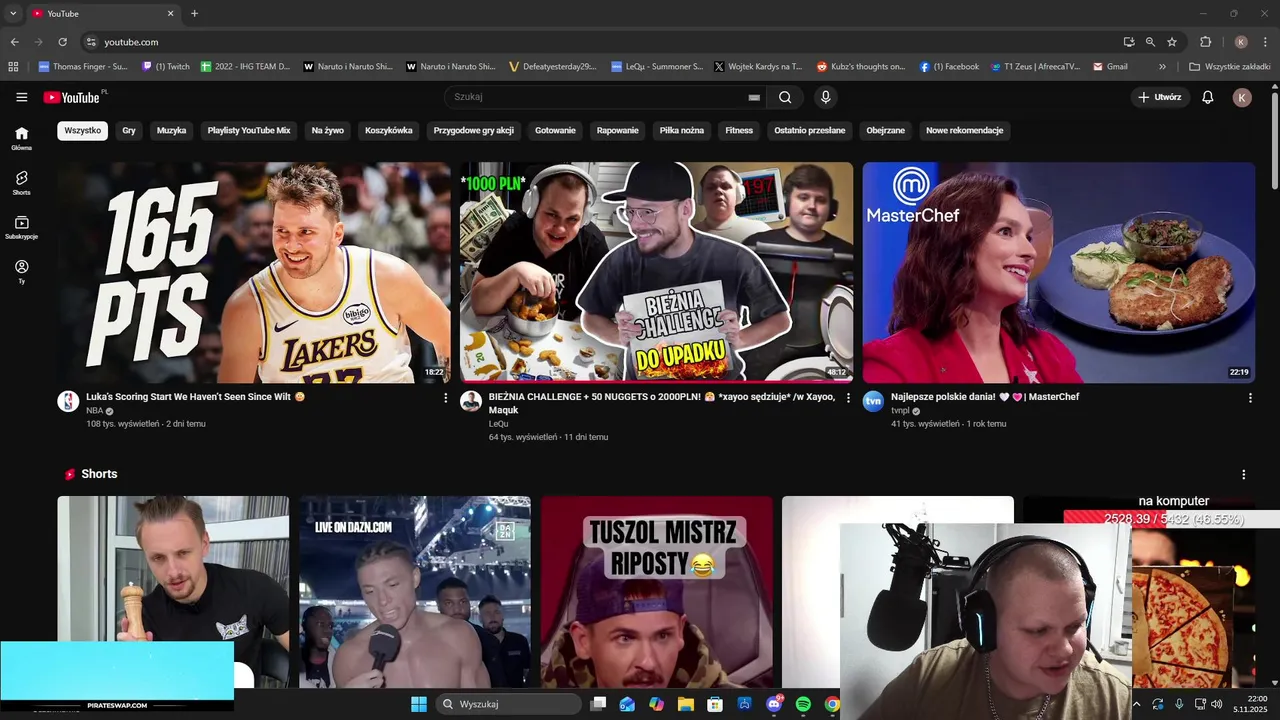Click the page vertical scrollbar
Image resolution: width=1280 pixels, height=720 pixels.
coord(1274,140)
